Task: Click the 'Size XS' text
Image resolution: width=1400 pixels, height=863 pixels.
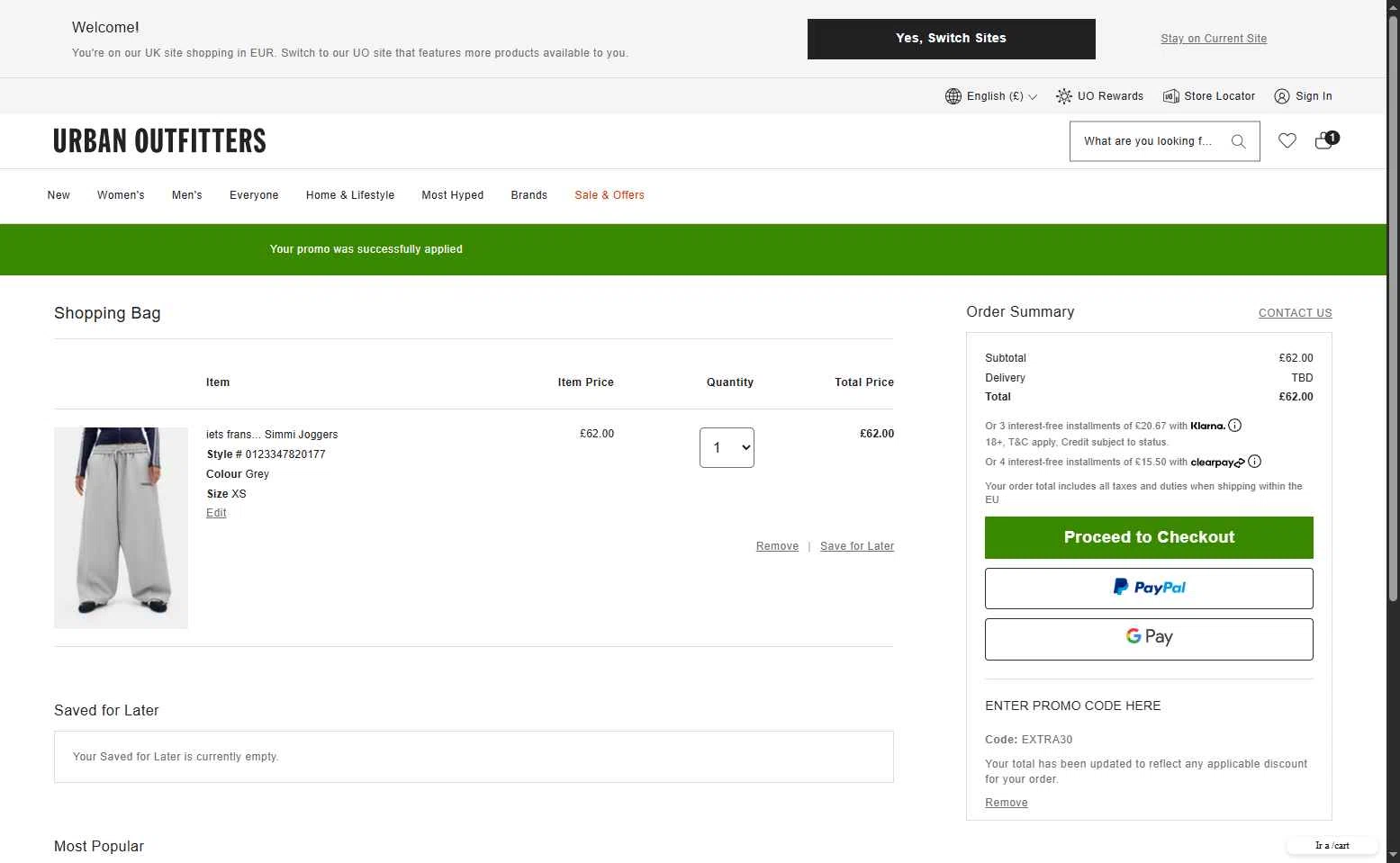Action: (226, 494)
